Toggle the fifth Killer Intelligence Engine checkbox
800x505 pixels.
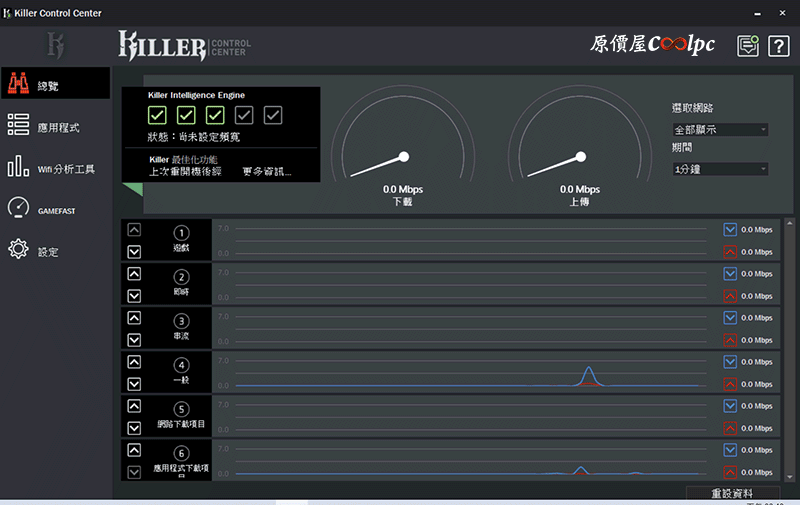(273, 115)
